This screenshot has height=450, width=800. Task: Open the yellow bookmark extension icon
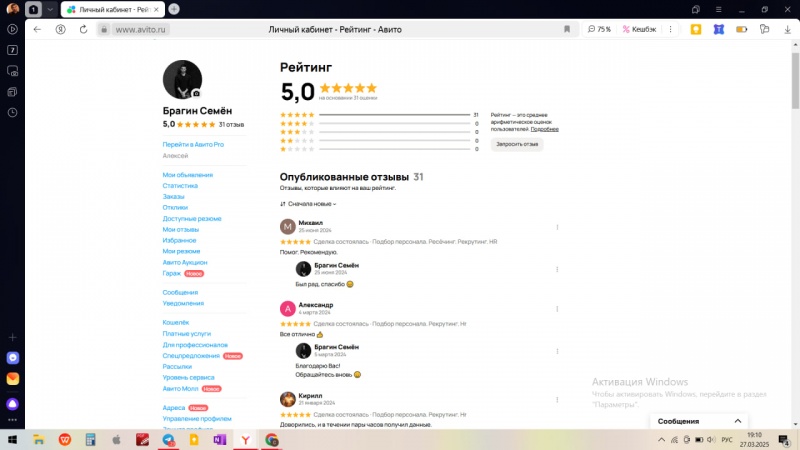[x=696, y=30]
